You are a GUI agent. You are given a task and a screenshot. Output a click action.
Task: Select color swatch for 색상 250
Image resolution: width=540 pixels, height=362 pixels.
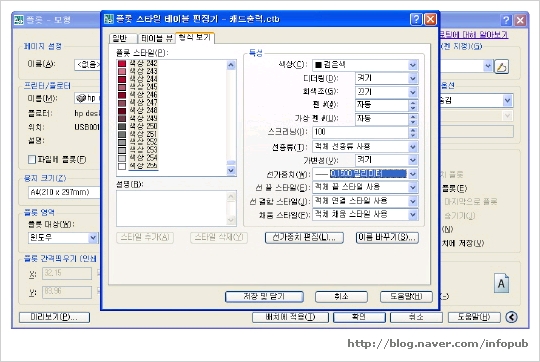tap(122, 126)
